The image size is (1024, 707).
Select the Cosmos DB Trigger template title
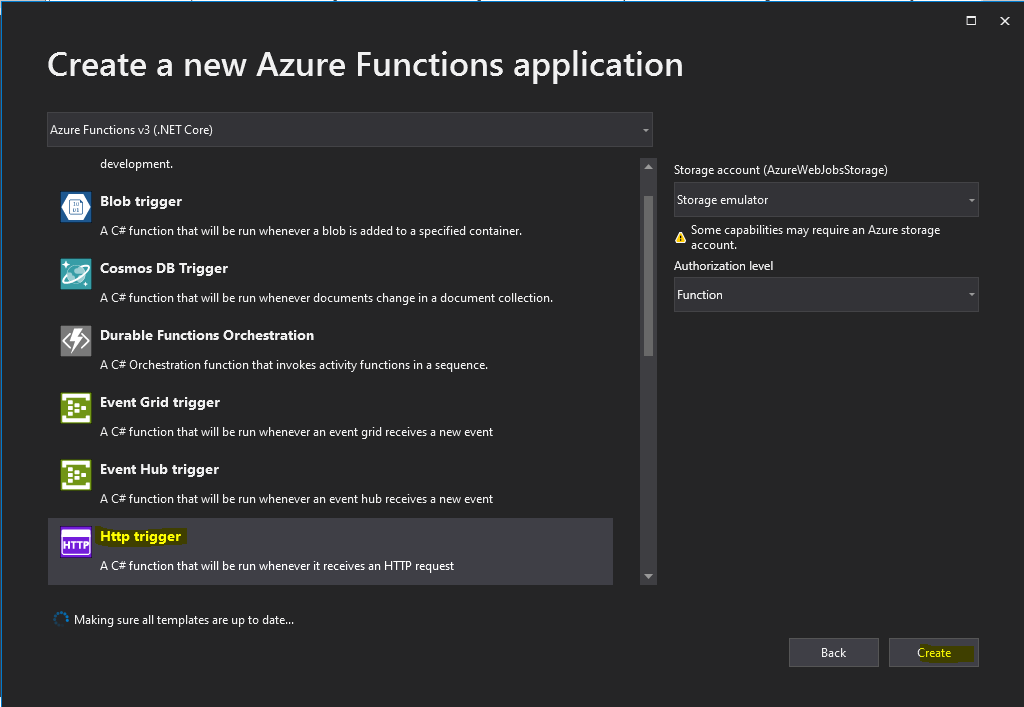164,268
